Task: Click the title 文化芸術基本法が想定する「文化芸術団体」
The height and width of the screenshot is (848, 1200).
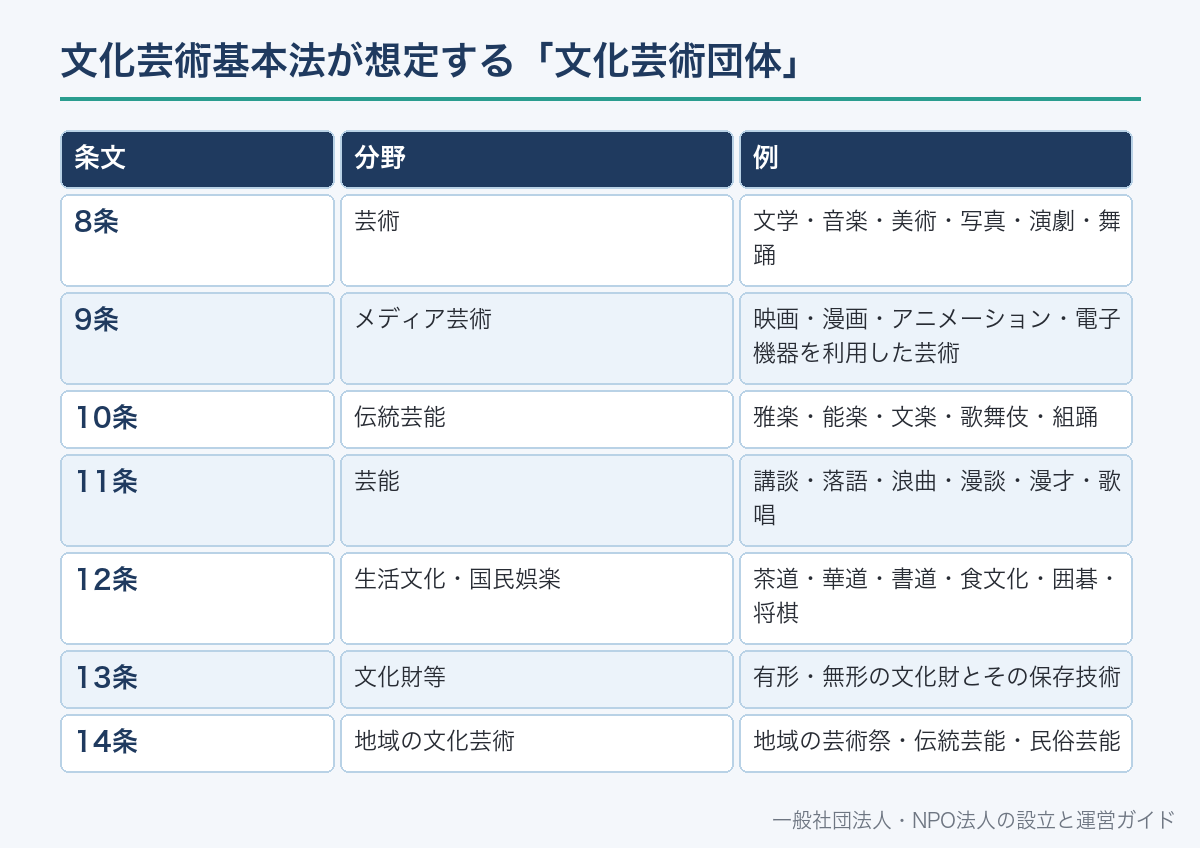Action: pos(429,61)
